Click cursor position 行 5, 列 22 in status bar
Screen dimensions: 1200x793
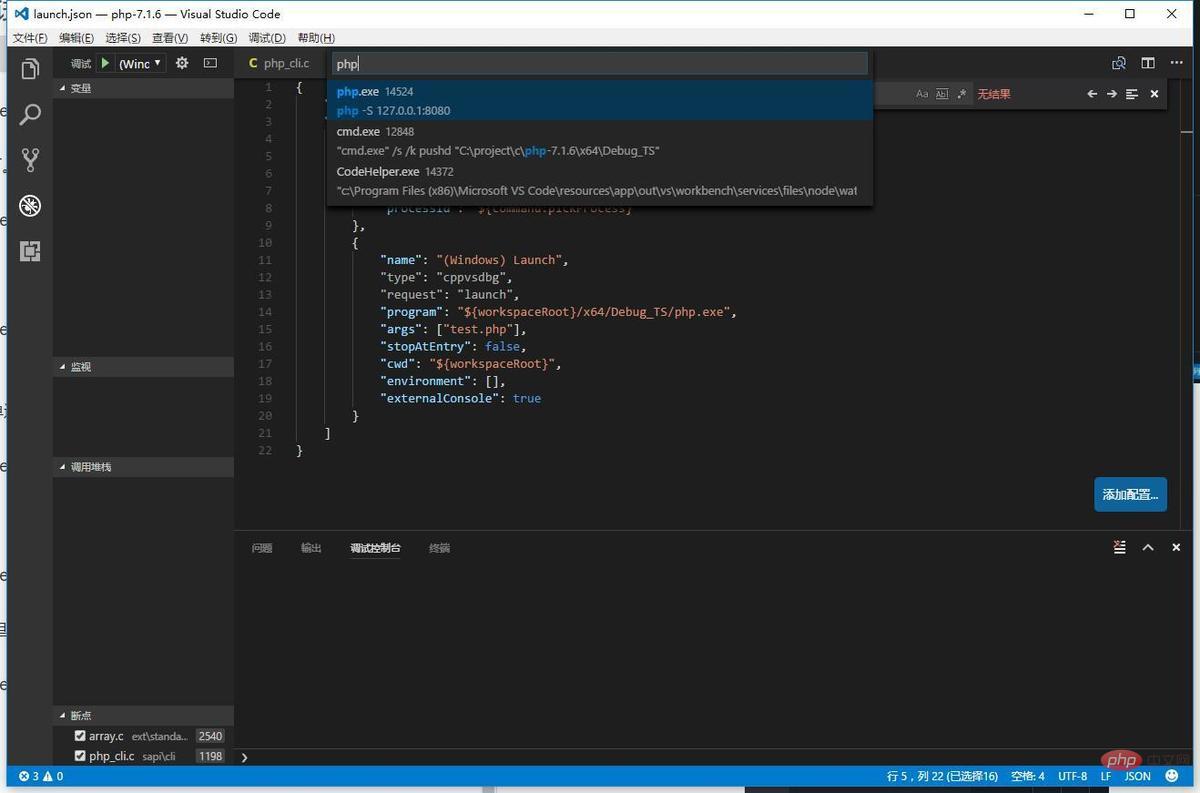[x=942, y=776]
